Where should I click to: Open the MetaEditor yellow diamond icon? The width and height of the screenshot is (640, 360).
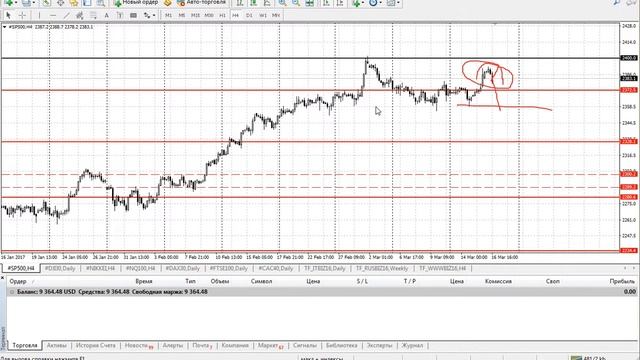click(x=168, y=2)
